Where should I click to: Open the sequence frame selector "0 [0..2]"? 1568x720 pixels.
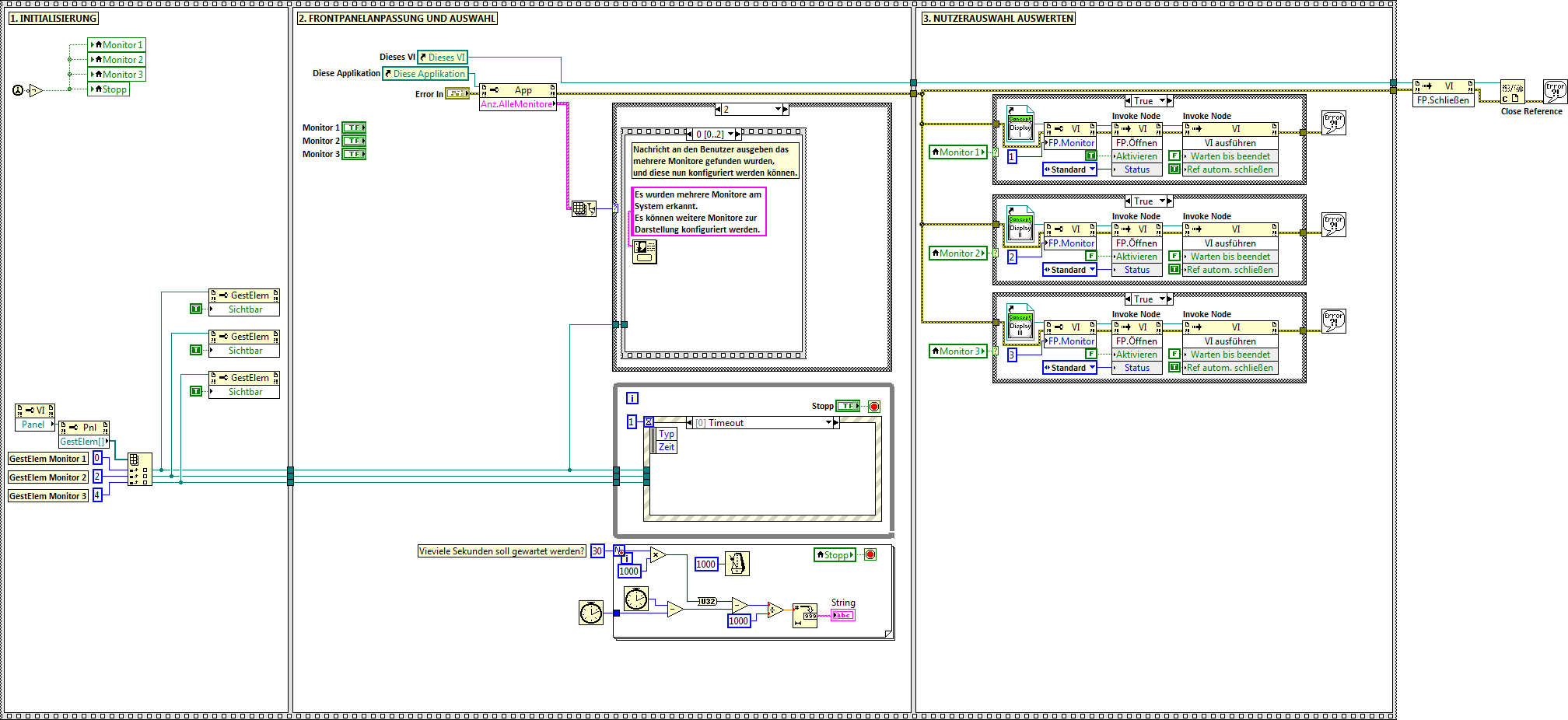(714, 135)
